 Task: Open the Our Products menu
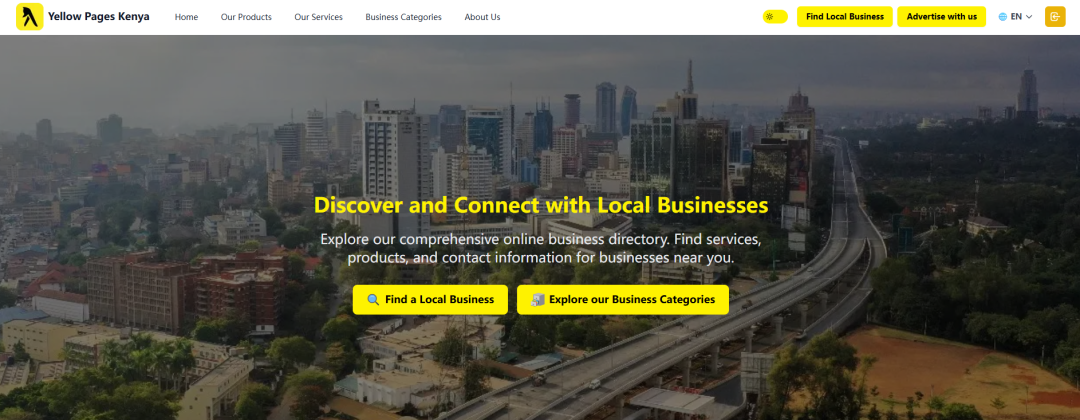tap(246, 17)
